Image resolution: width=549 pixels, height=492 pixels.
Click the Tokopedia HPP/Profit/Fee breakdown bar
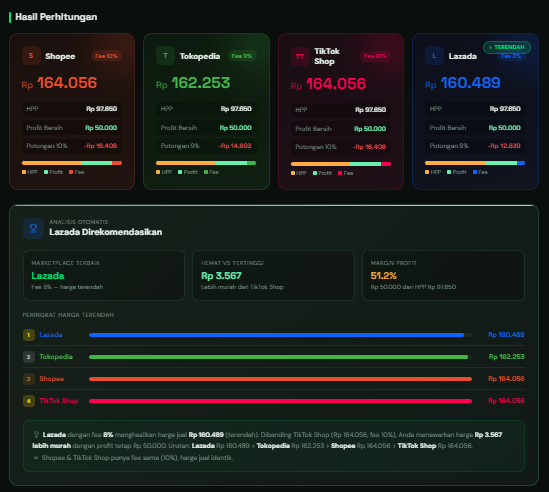pyautogui.click(x=206, y=163)
